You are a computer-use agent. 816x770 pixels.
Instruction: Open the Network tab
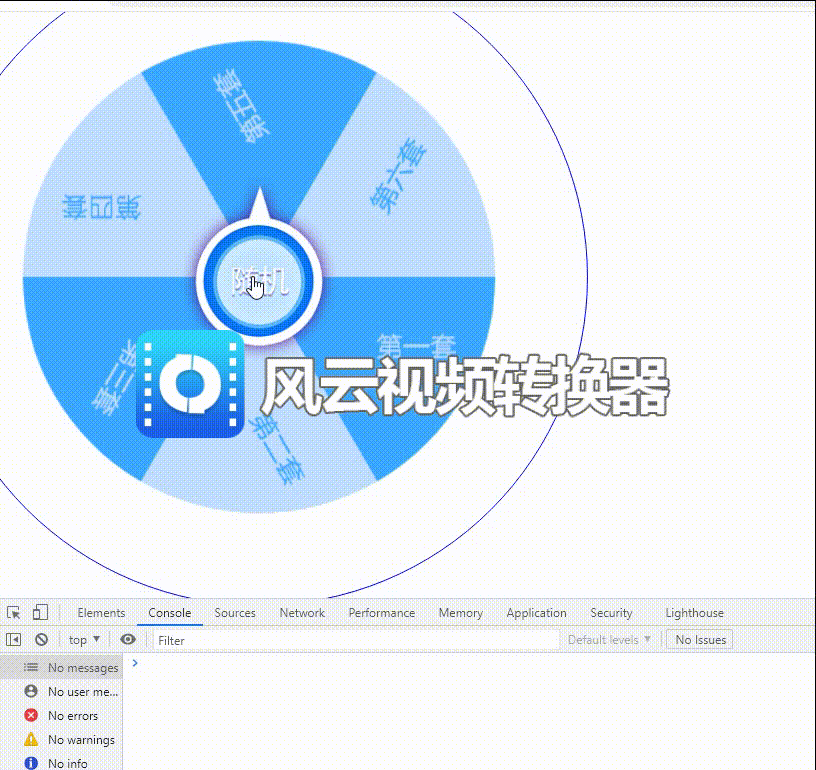(x=302, y=613)
